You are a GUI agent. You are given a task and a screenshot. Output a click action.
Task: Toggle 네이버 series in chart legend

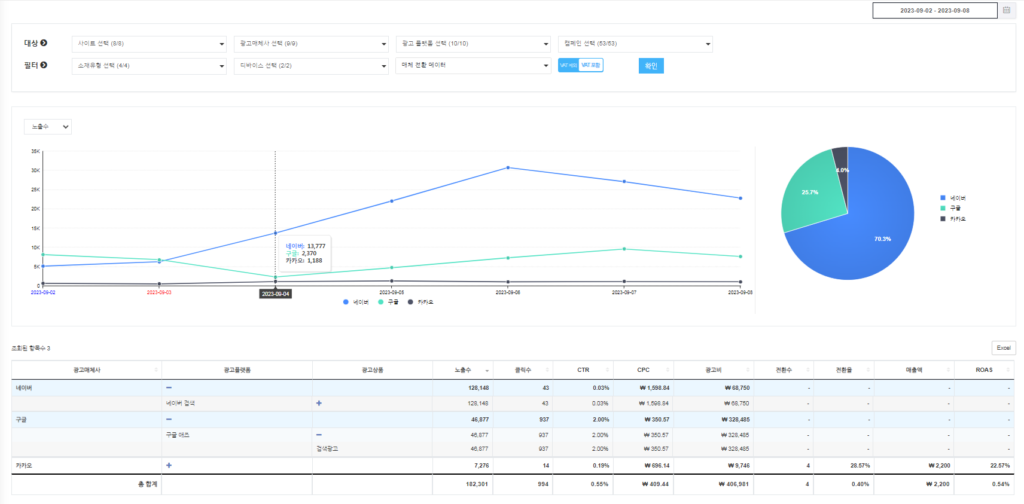pyautogui.click(x=356, y=302)
